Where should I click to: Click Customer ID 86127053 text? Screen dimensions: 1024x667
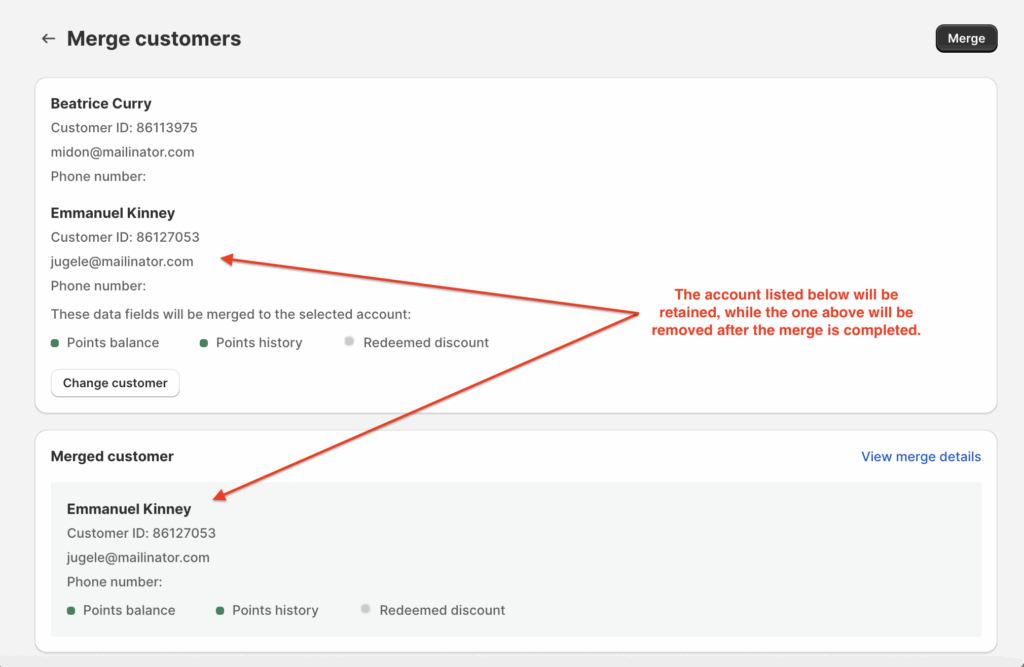coord(126,237)
